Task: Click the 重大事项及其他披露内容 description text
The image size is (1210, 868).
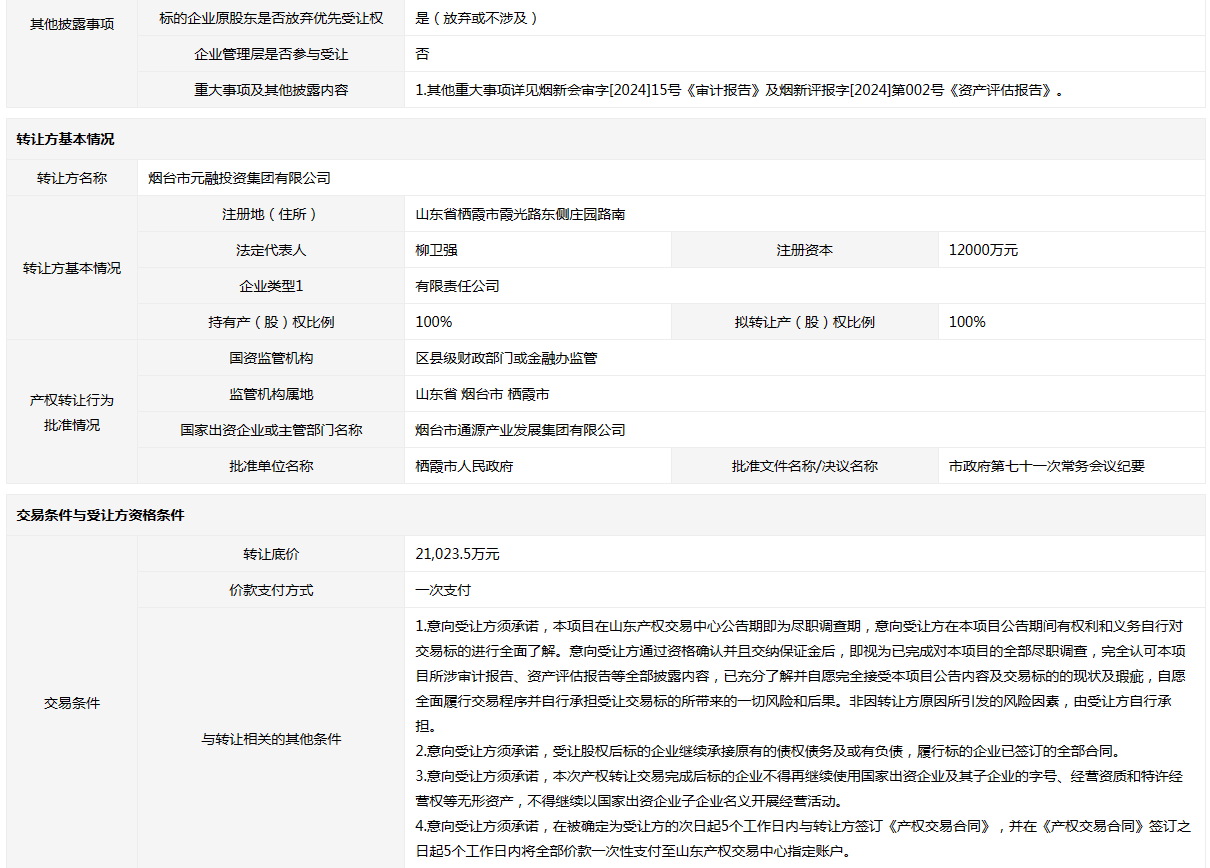Action: tap(738, 90)
